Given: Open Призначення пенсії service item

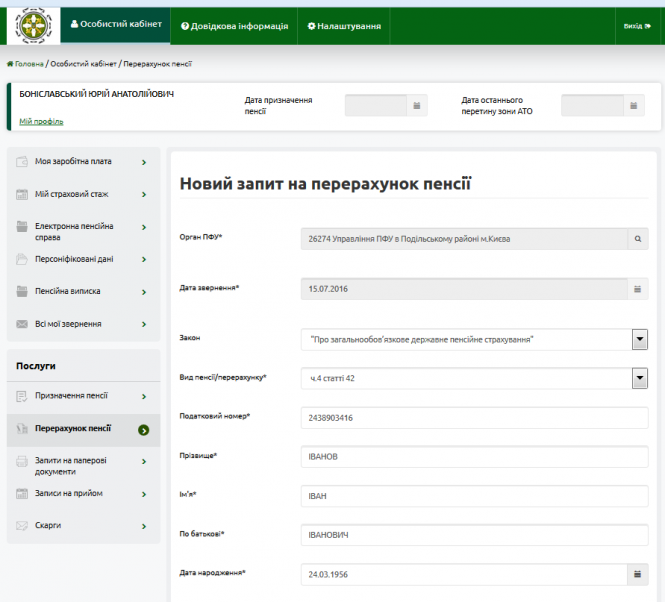Looking at the screenshot, I should tap(71, 395).
